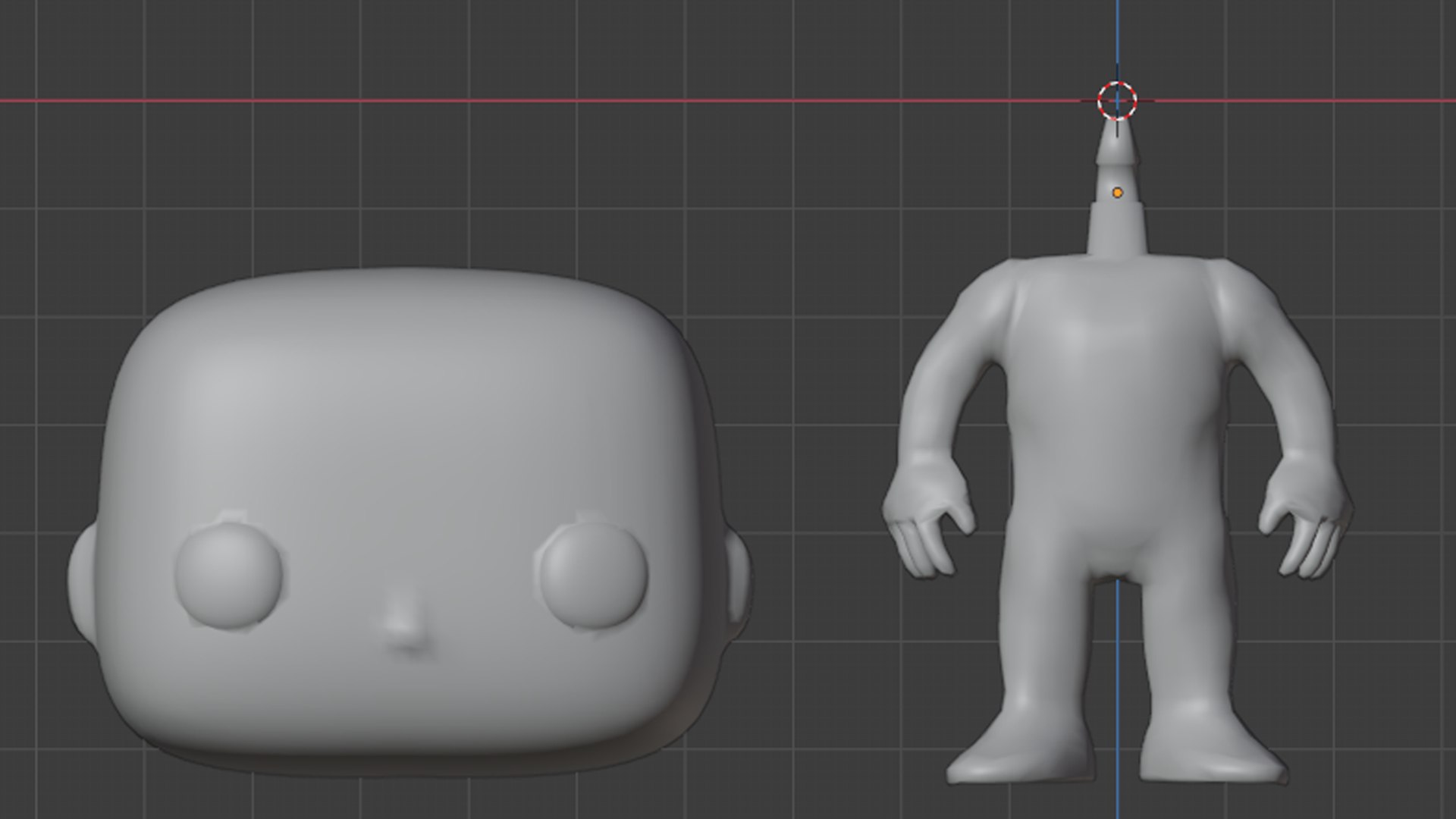
Task: Click the blue vertical Z axis line
Action: (1117, 38)
